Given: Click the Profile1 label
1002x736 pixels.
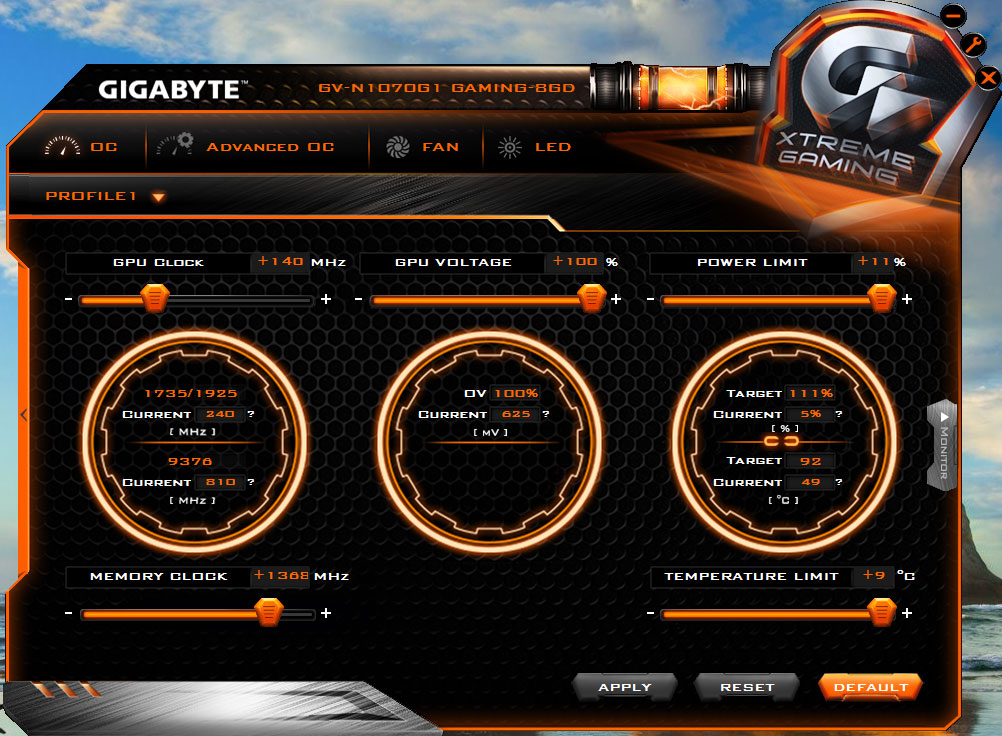Looking at the screenshot, I should click(x=91, y=196).
